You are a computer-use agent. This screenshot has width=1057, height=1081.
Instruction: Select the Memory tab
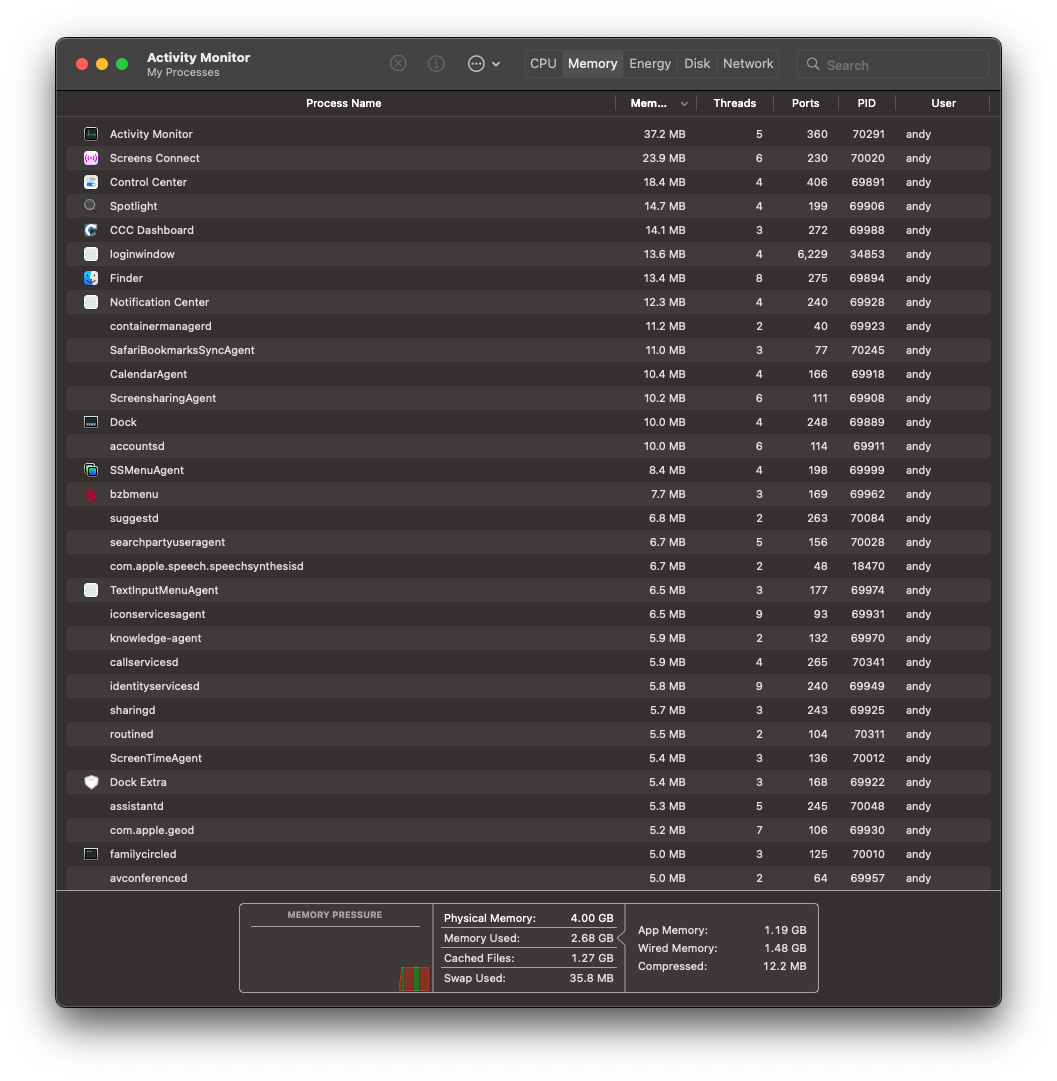click(x=592, y=63)
